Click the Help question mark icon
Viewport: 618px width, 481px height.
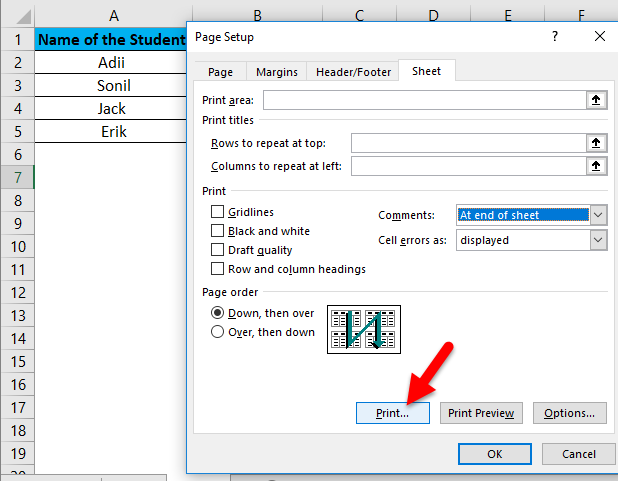(x=553, y=37)
